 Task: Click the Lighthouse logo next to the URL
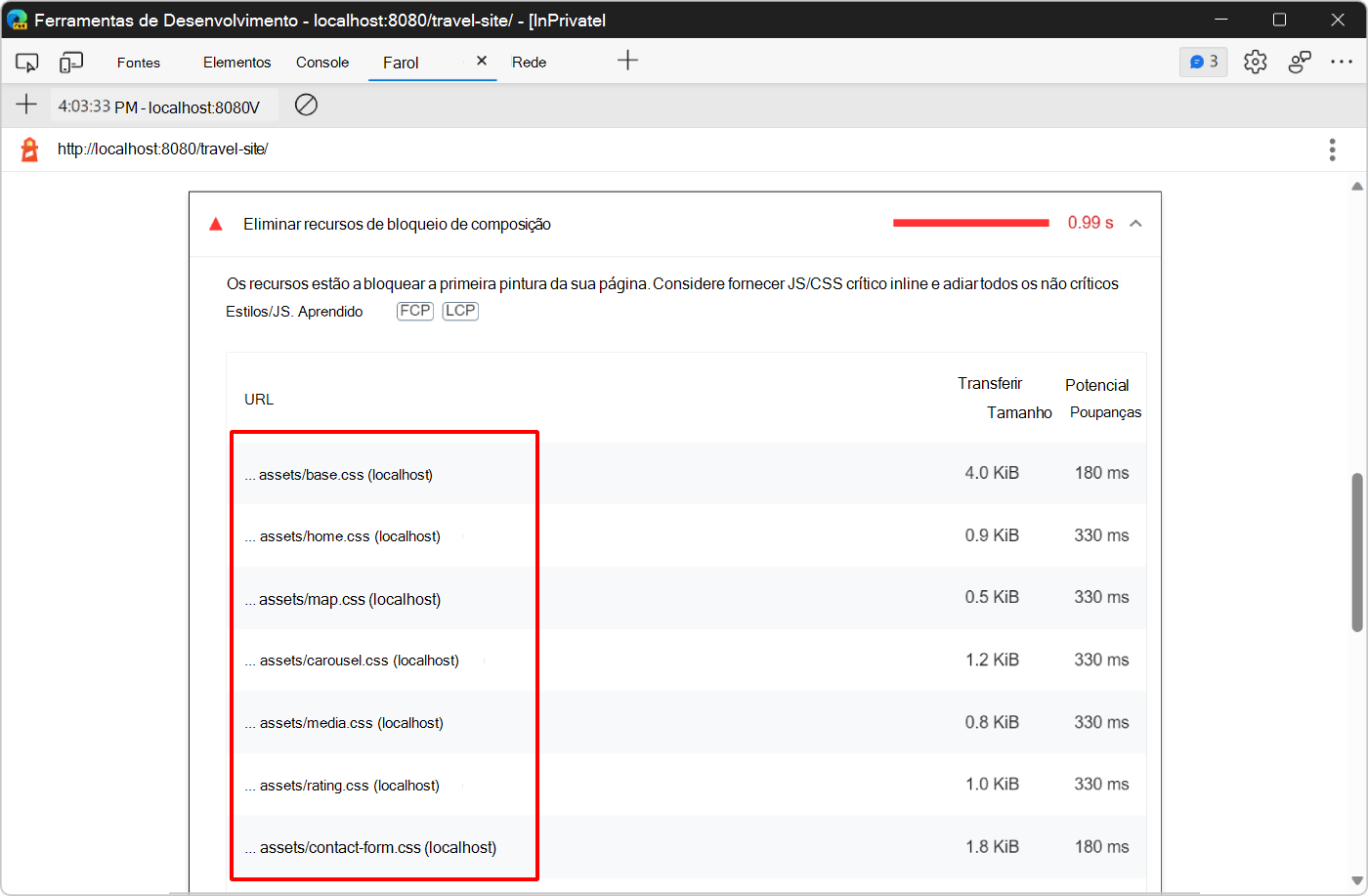click(x=27, y=149)
